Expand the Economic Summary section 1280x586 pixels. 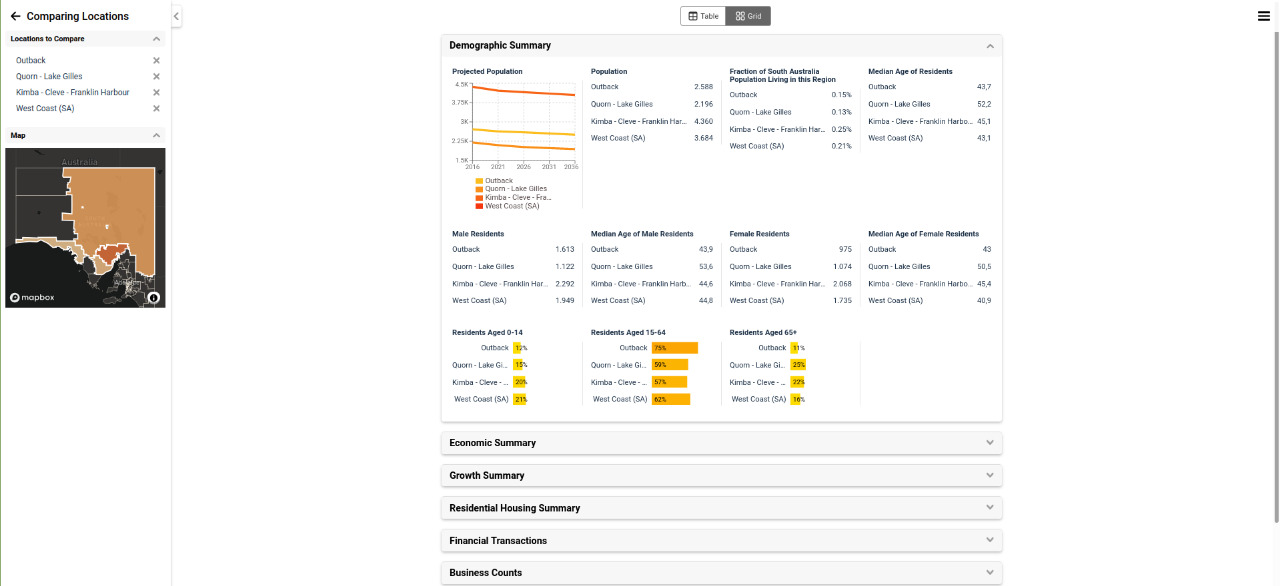click(x=990, y=442)
